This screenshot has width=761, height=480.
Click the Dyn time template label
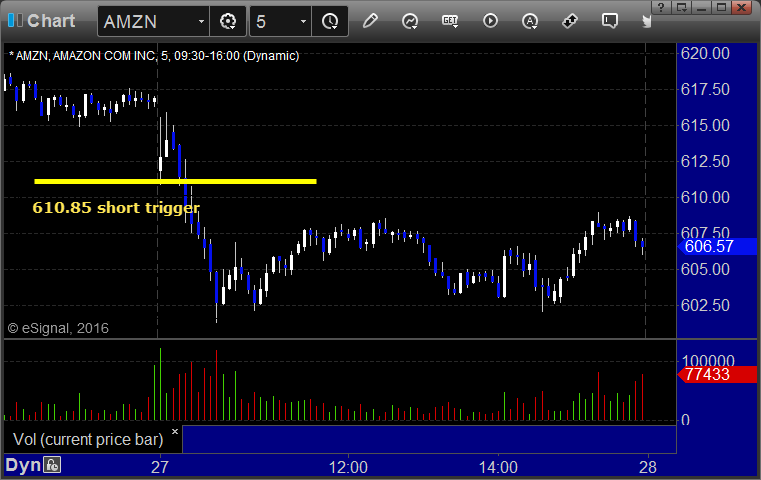tap(23, 465)
